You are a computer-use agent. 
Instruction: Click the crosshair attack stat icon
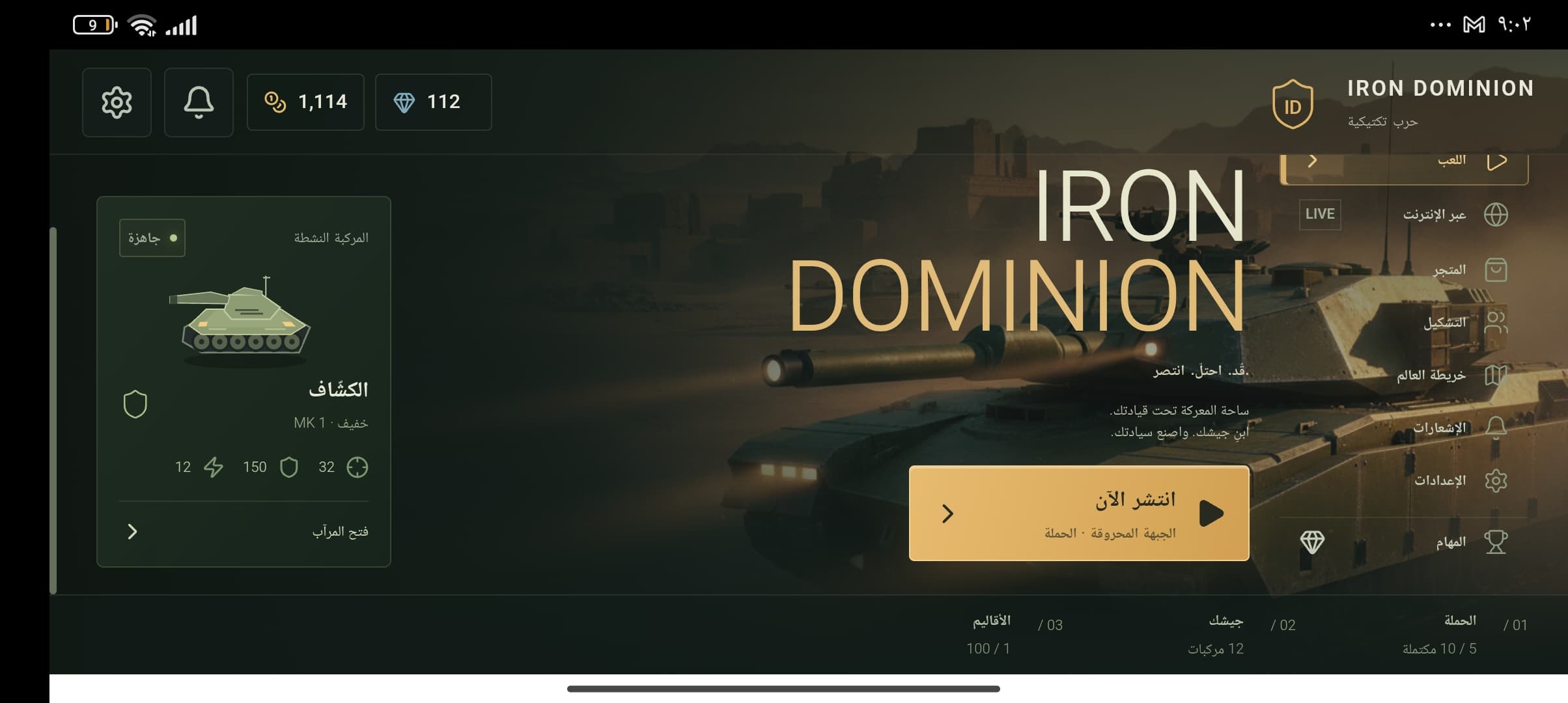tap(357, 467)
